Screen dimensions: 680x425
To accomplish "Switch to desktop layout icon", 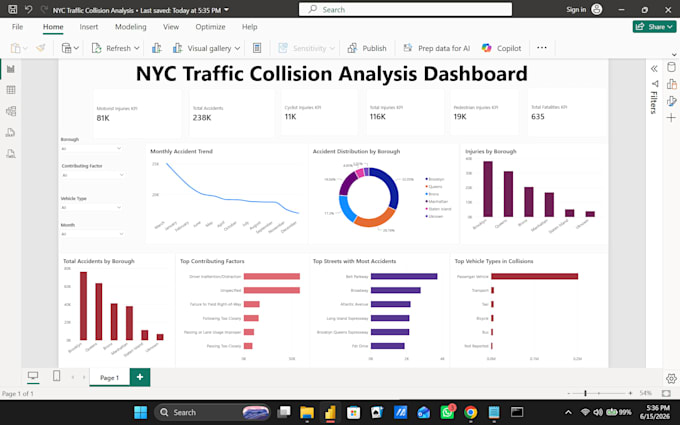I will coord(33,376).
